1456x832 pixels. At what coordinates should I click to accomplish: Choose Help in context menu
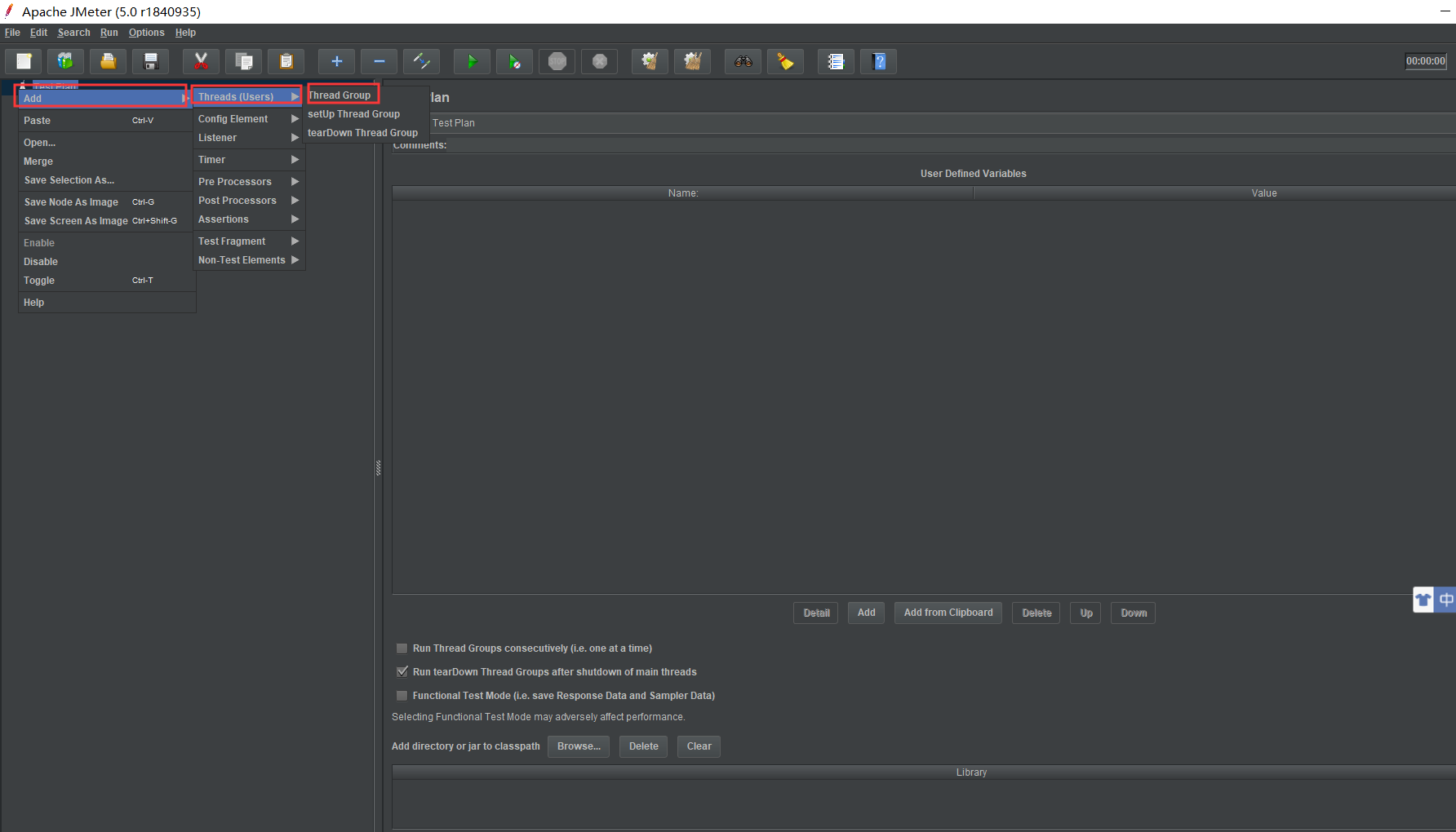click(106, 303)
